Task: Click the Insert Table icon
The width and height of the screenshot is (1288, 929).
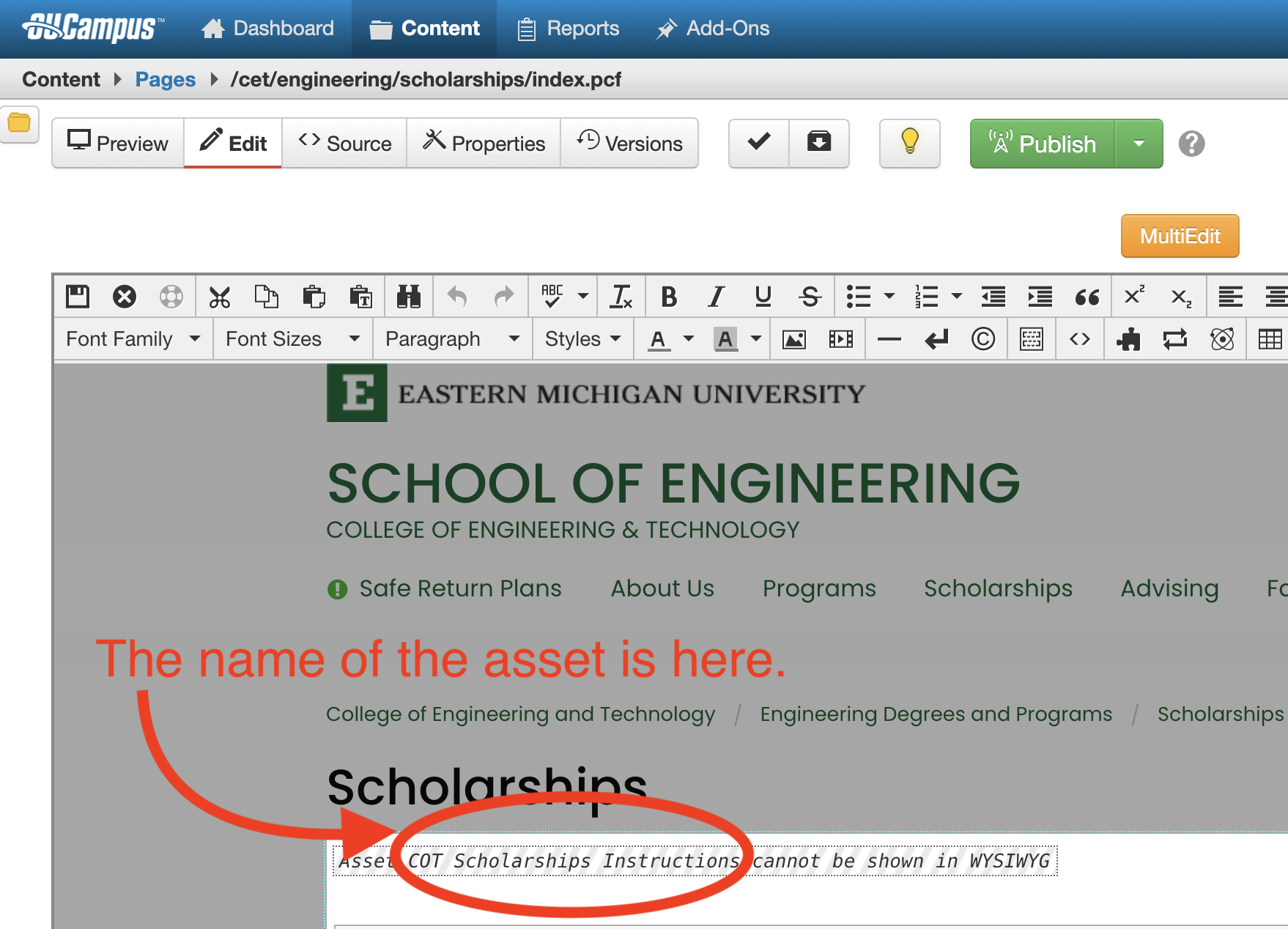Action: 1270,339
